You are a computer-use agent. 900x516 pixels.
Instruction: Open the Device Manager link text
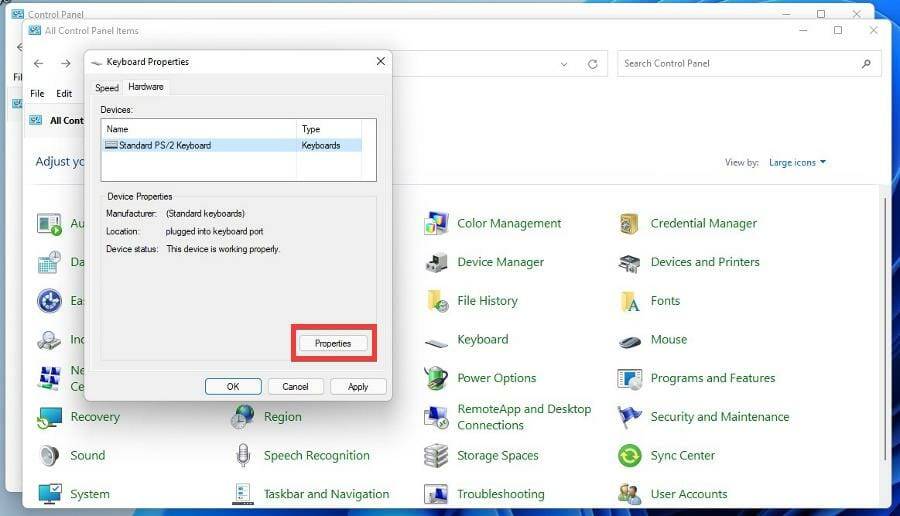(x=501, y=262)
